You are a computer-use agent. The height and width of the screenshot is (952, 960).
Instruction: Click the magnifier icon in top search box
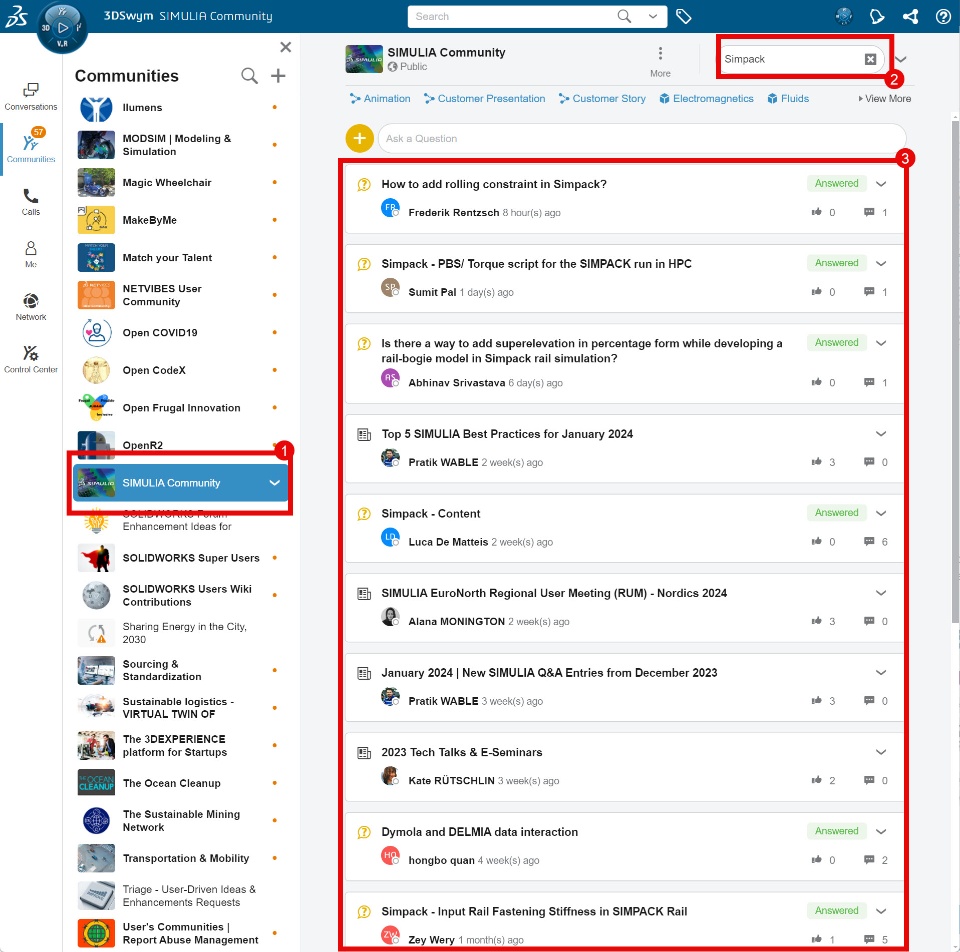624,17
